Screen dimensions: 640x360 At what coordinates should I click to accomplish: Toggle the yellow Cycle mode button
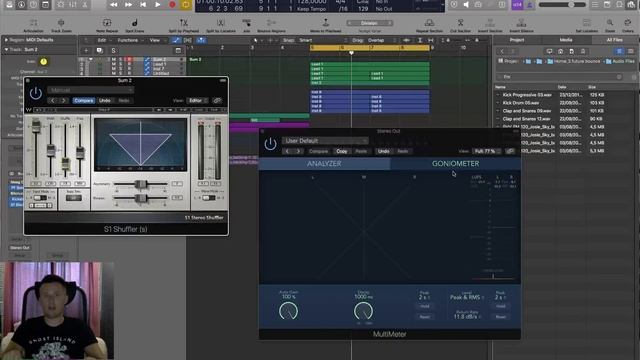tap(186, 4)
